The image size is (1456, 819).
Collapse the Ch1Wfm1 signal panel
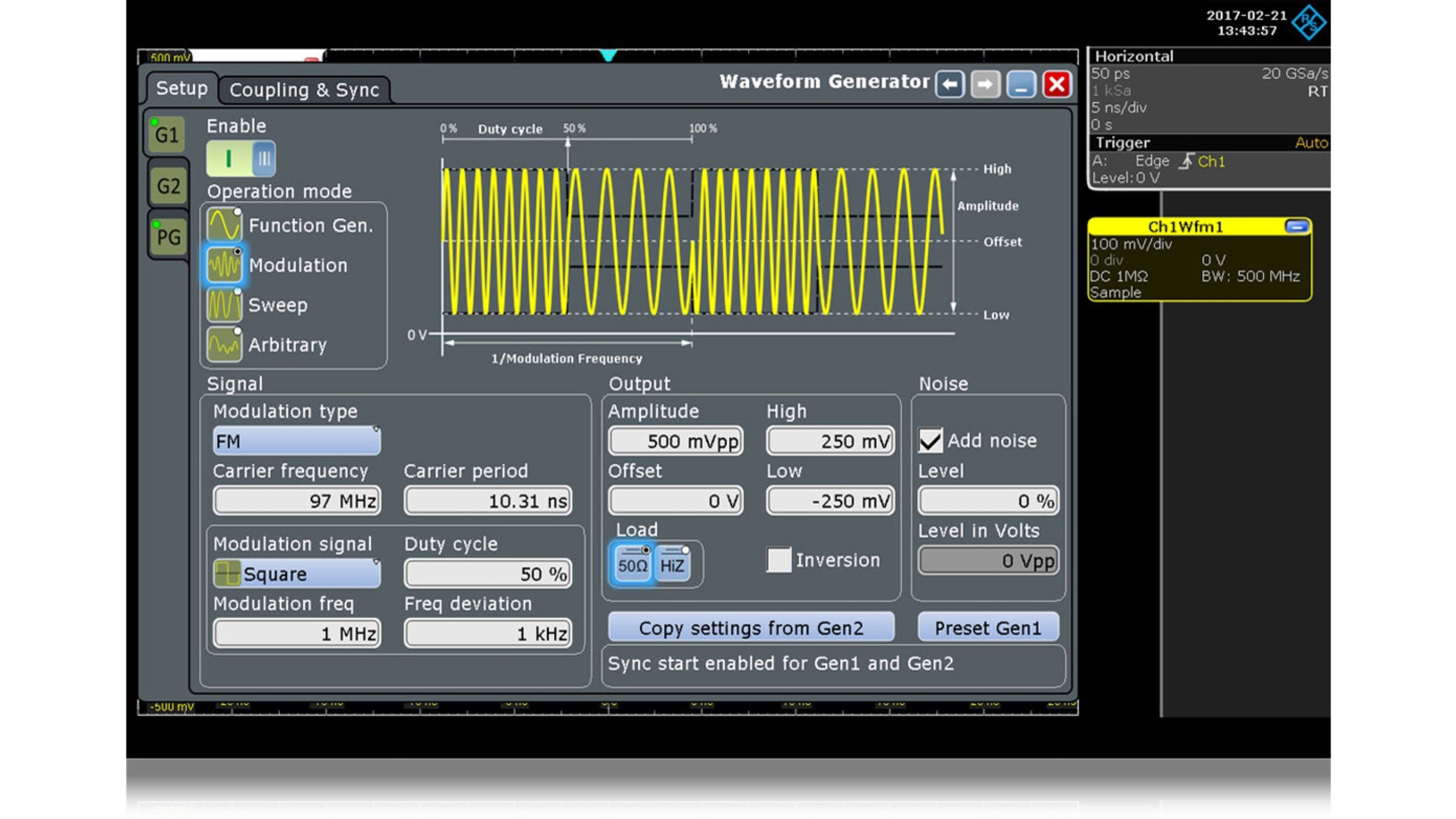(1297, 225)
